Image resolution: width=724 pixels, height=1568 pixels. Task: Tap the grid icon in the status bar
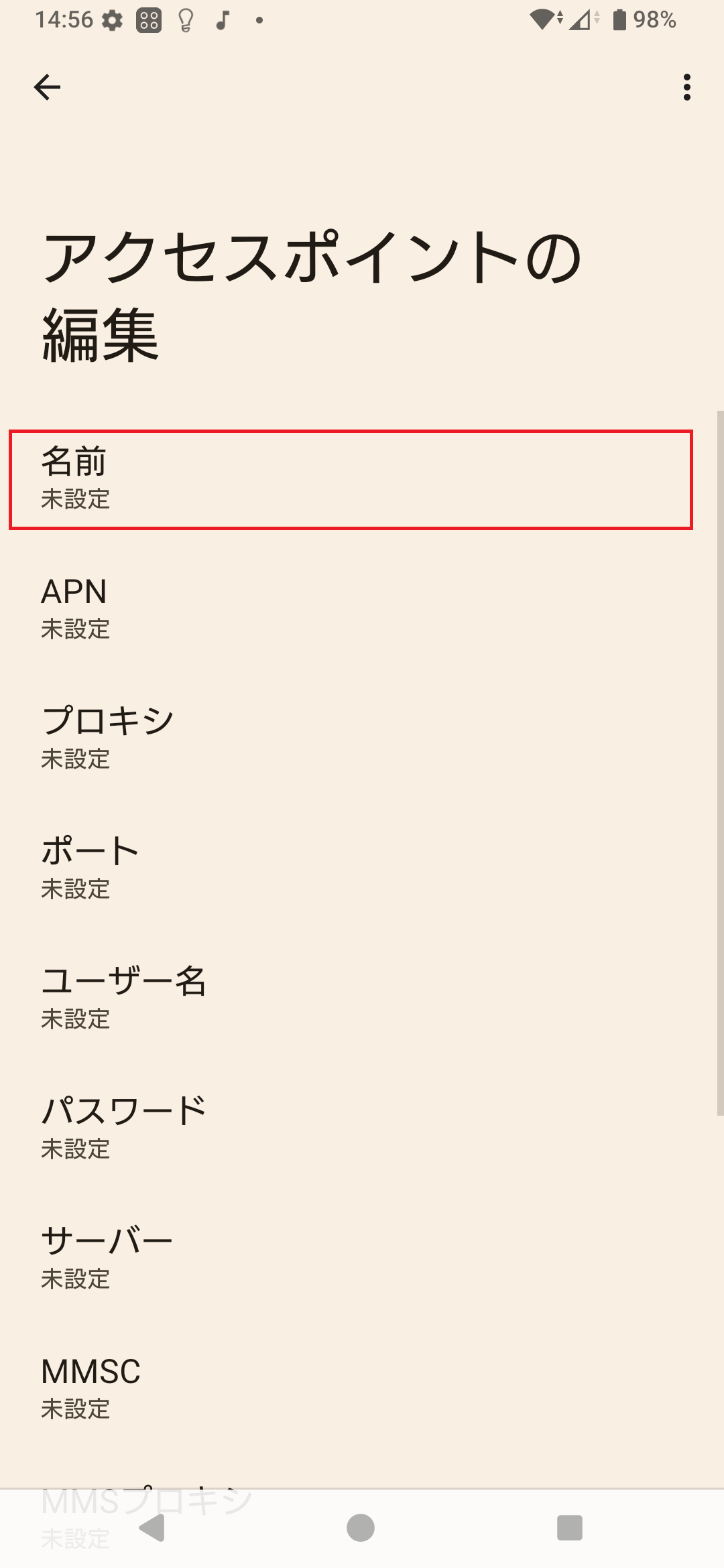point(149,20)
